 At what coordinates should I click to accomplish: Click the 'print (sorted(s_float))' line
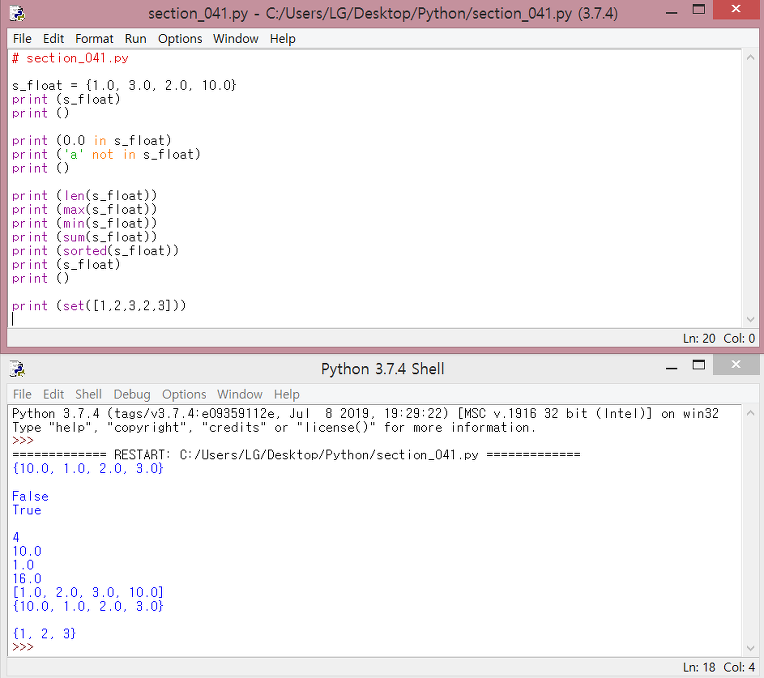[x=96, y=251]
